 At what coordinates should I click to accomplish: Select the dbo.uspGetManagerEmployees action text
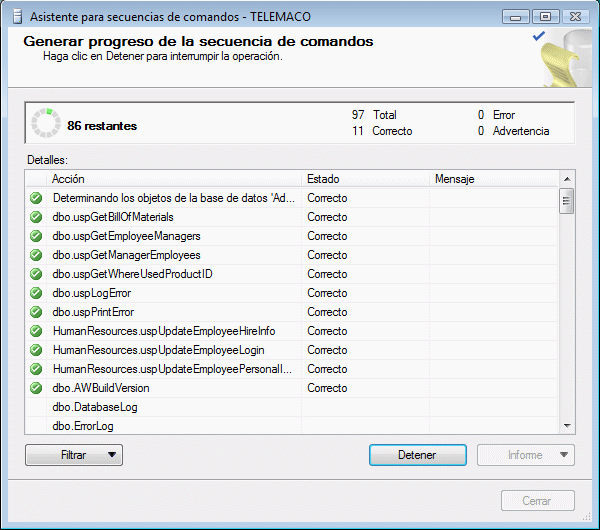[x=126, y=255]
